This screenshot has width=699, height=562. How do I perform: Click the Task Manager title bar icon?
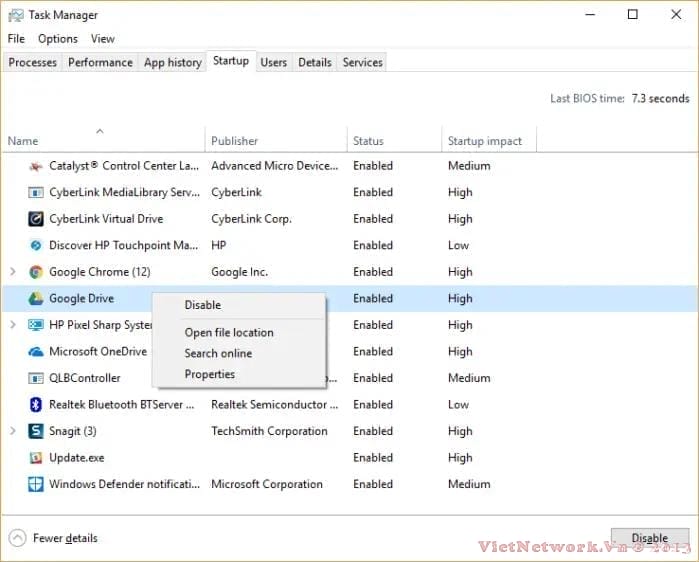(16, 15)
